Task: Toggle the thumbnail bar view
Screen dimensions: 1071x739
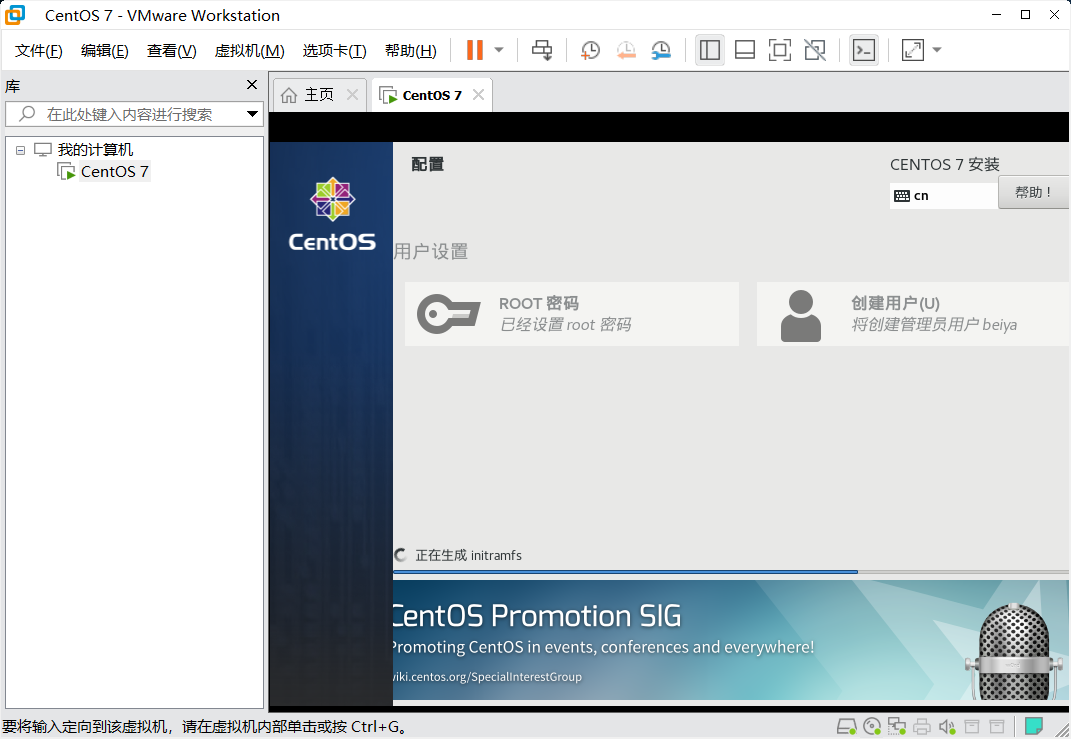Action: click(745, 50)
